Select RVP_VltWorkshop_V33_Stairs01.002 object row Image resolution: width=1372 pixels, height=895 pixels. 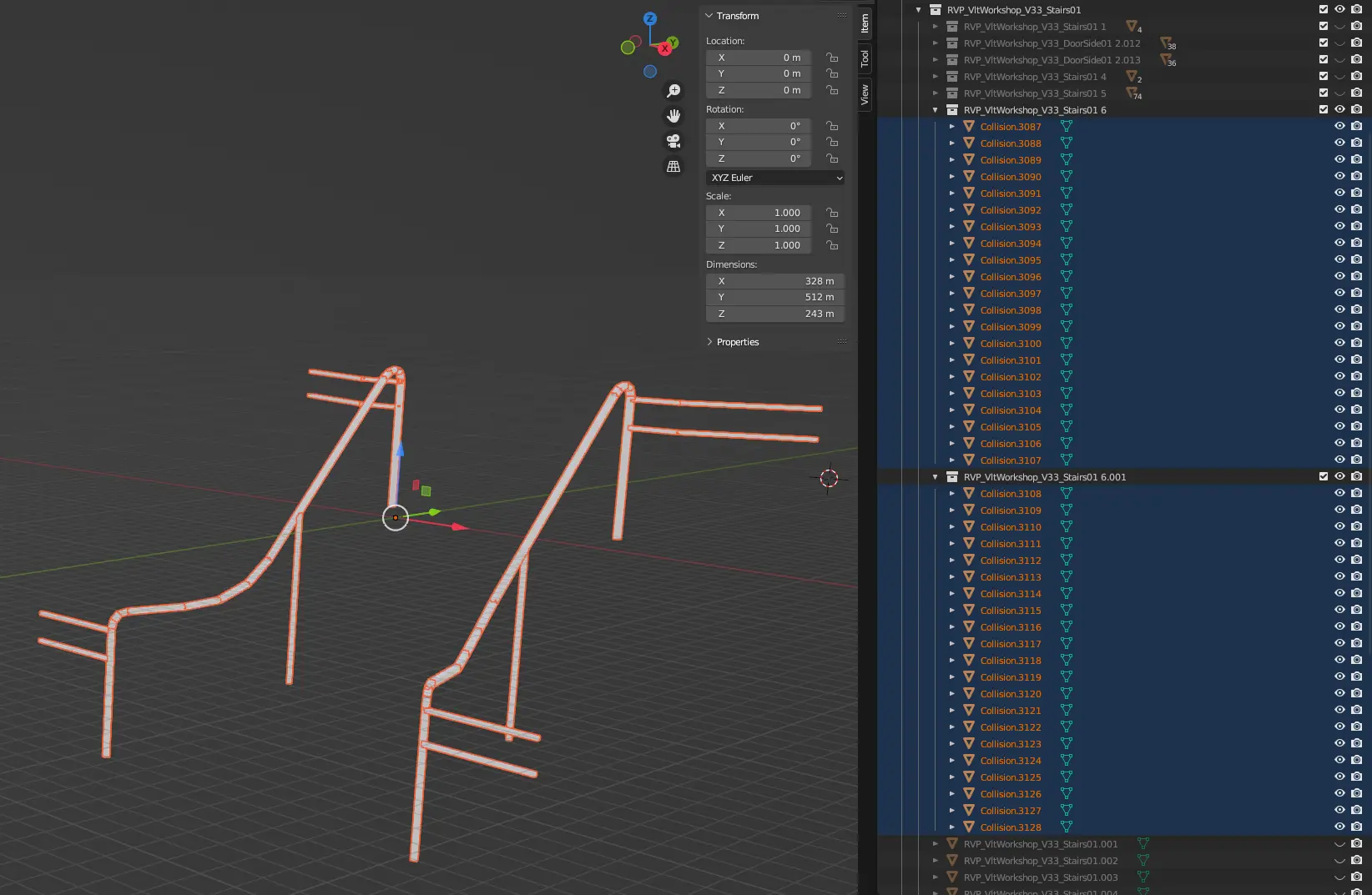(x=1040, y=860)
